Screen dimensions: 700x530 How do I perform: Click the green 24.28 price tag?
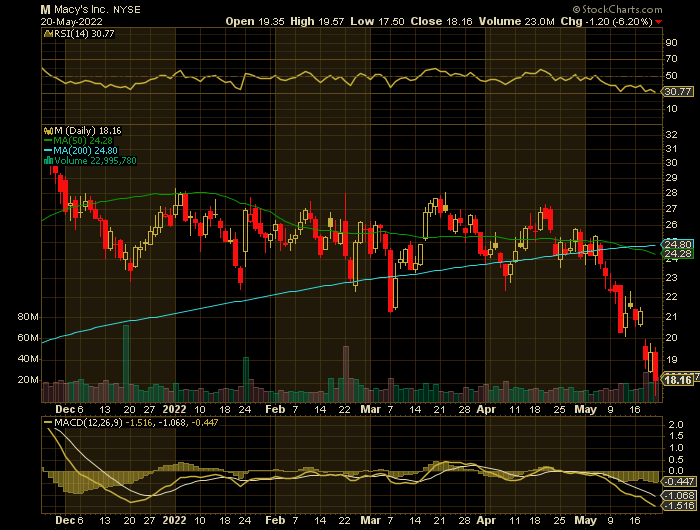coord(677,254)
